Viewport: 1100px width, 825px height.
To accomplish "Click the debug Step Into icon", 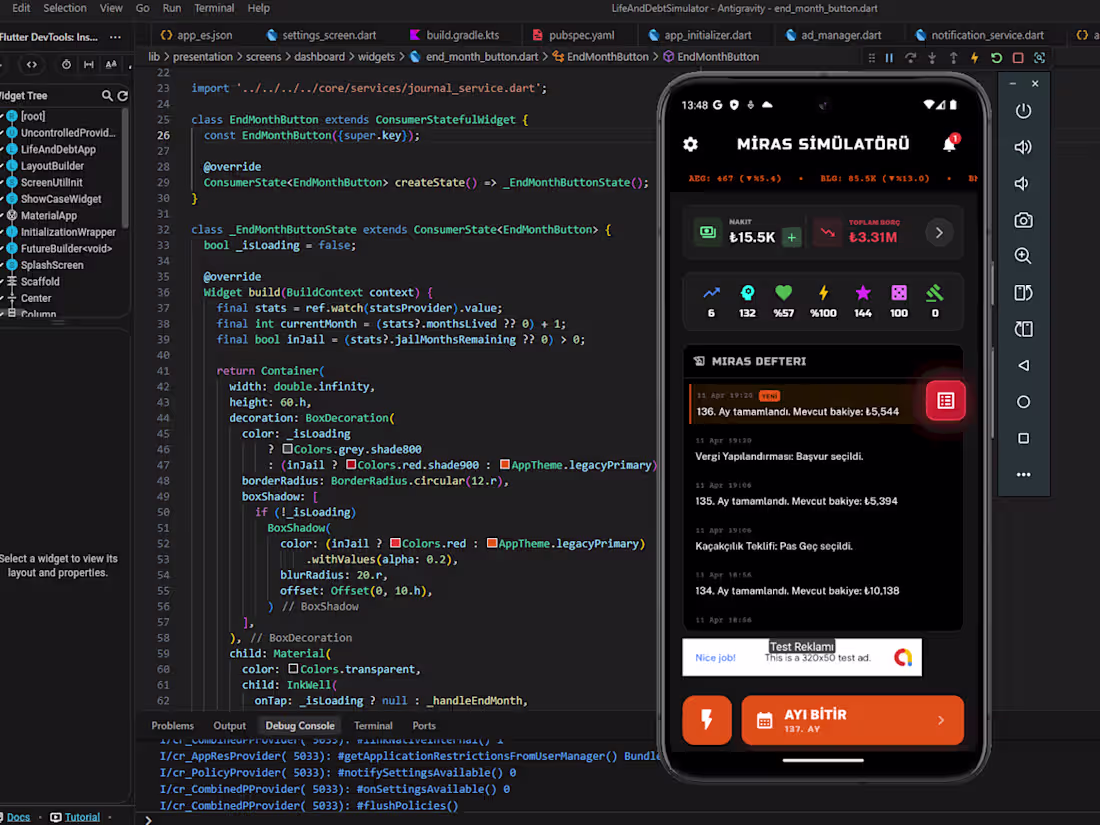I will point(932,58).
